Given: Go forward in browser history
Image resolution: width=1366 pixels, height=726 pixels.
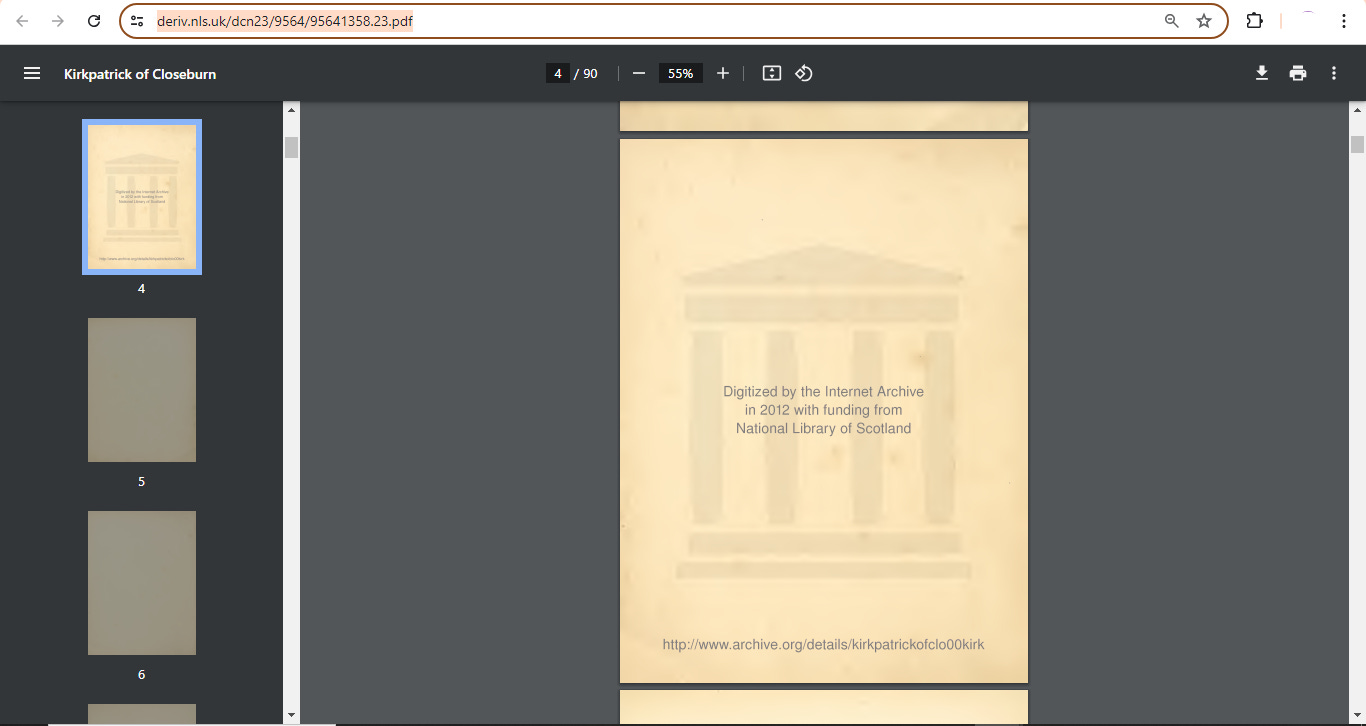Looking at the screenshot, I should [58, 21].
